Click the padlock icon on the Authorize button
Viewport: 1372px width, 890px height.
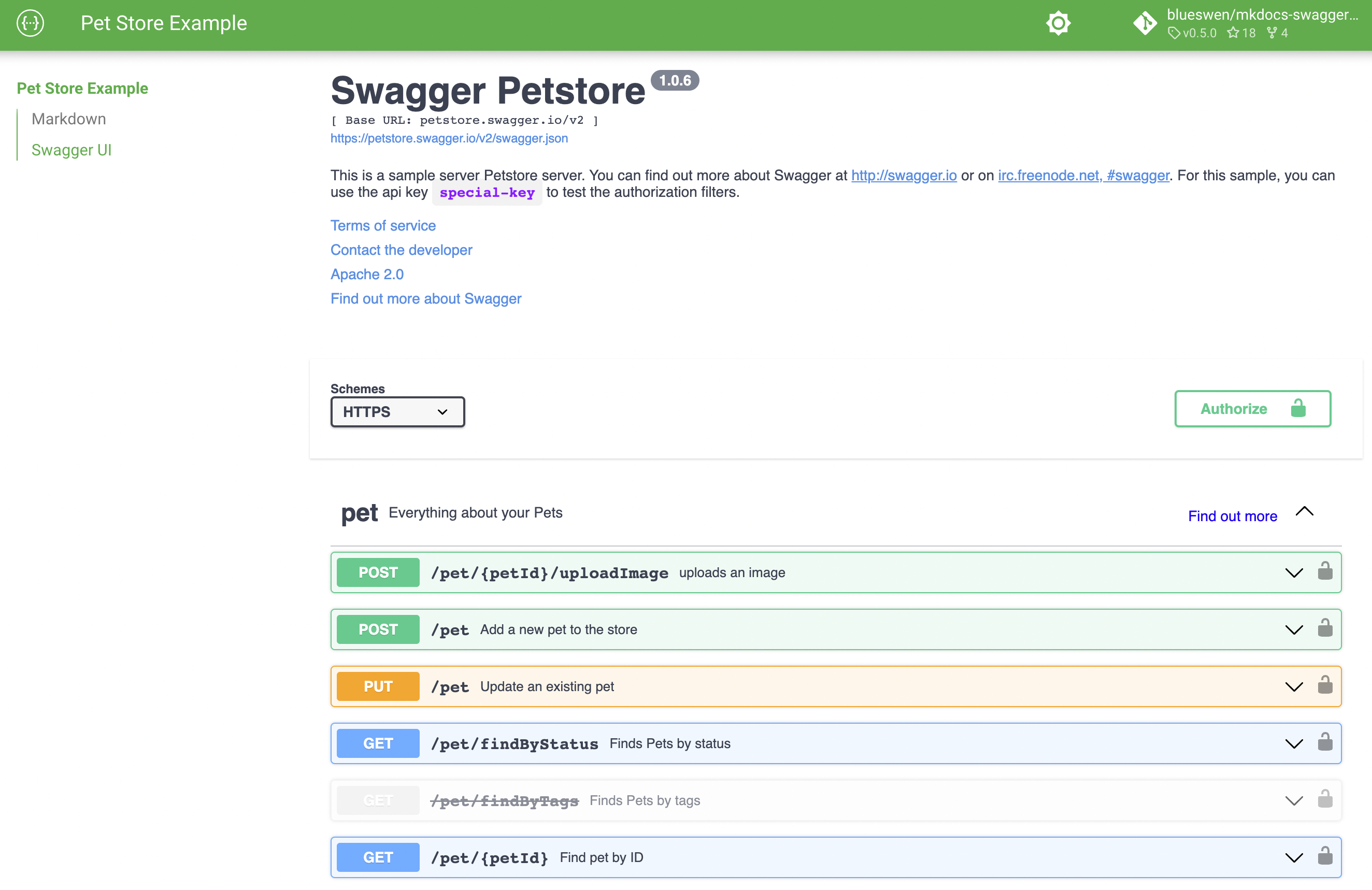pos(1298,409)
